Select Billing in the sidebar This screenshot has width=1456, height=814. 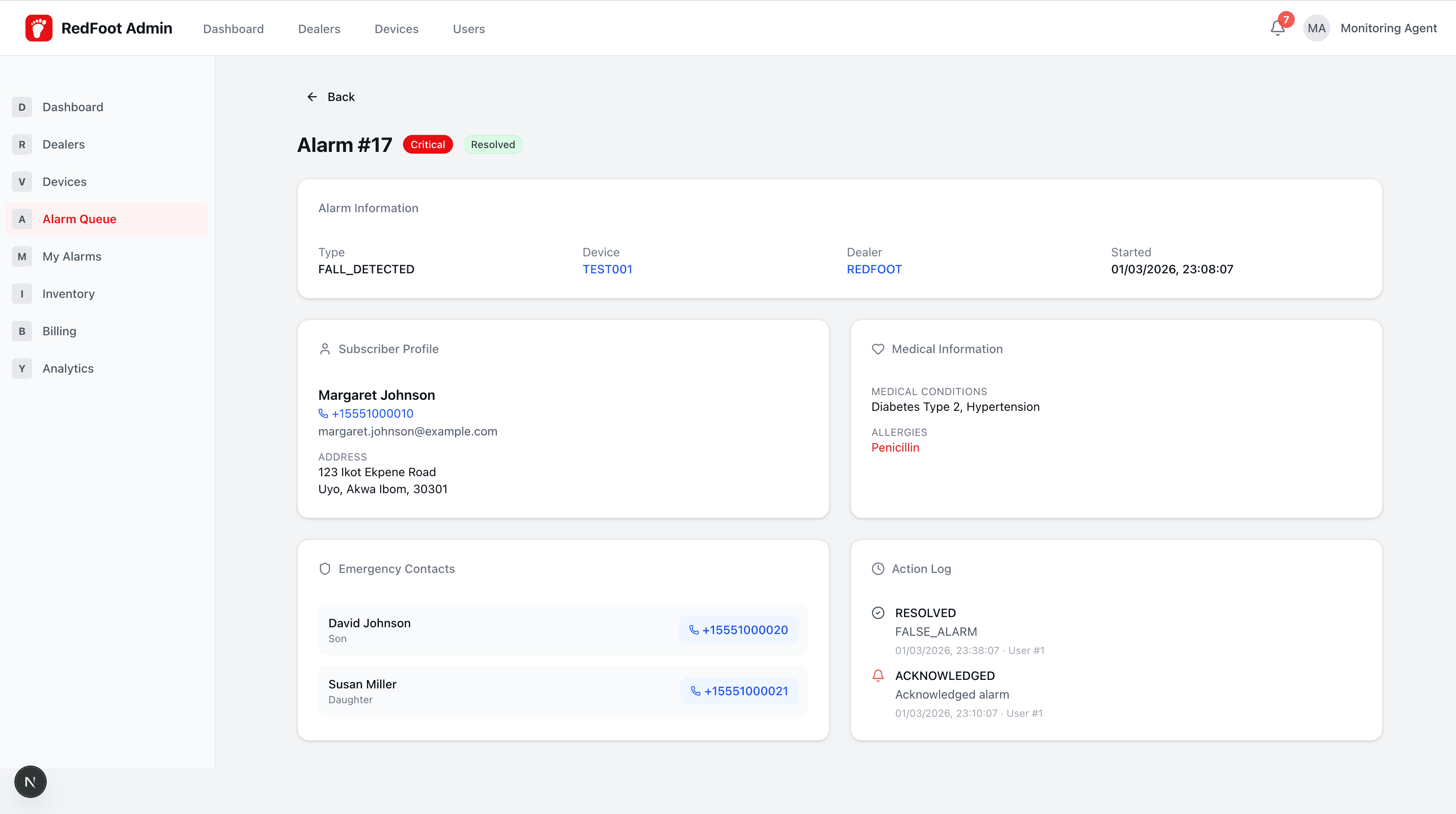pyautogui.click(x=106, y=331)
